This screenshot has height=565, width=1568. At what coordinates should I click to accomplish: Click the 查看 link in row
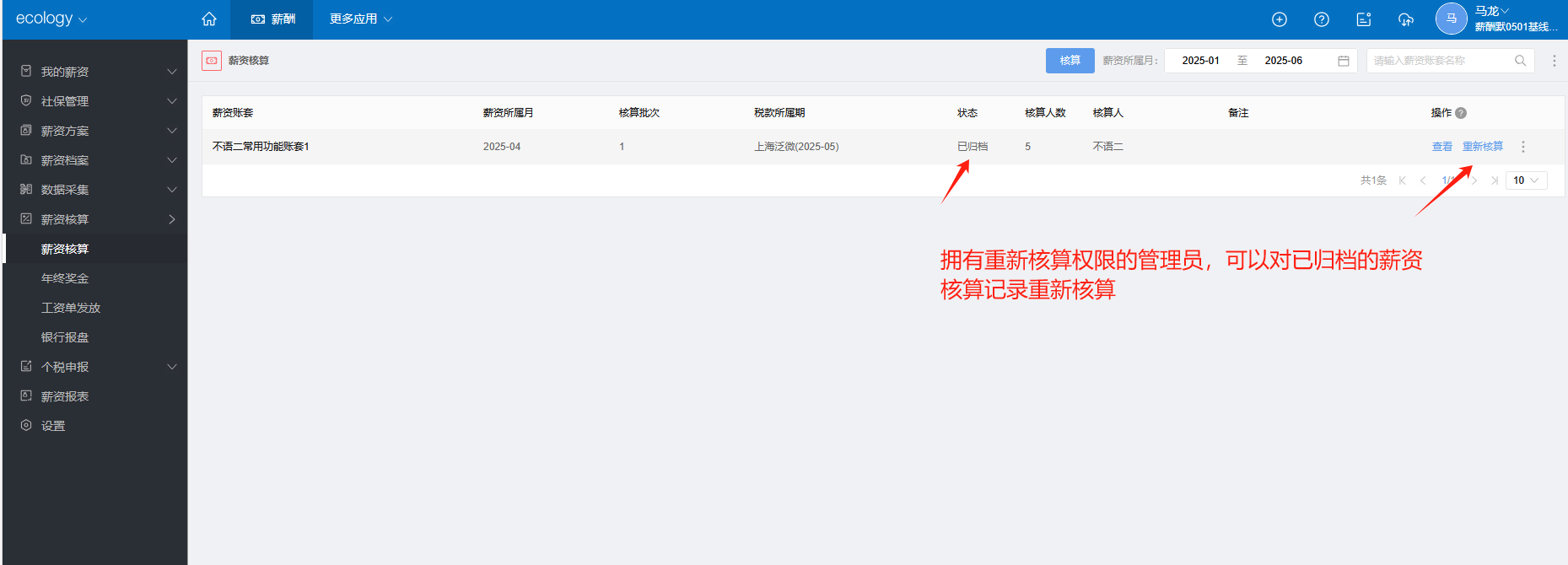[x=1442, y=147]
